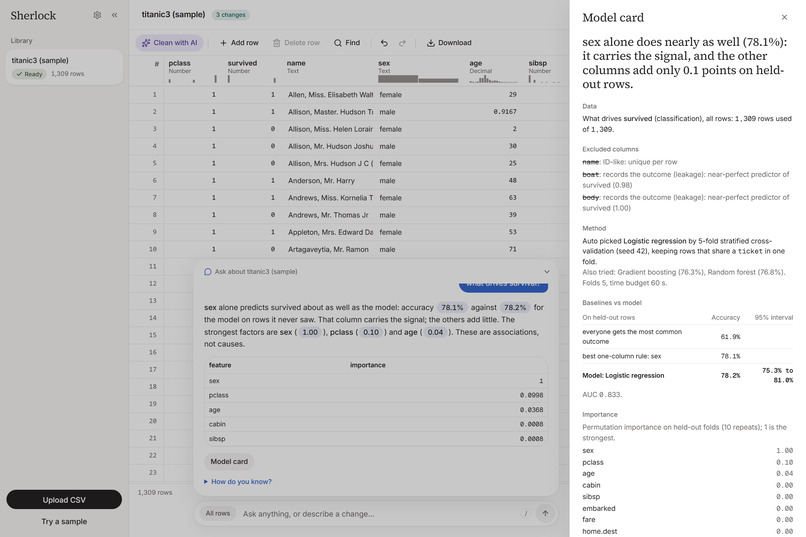Click the AUC 0.833 text
806x537 pixels.
tap(602, 395)
